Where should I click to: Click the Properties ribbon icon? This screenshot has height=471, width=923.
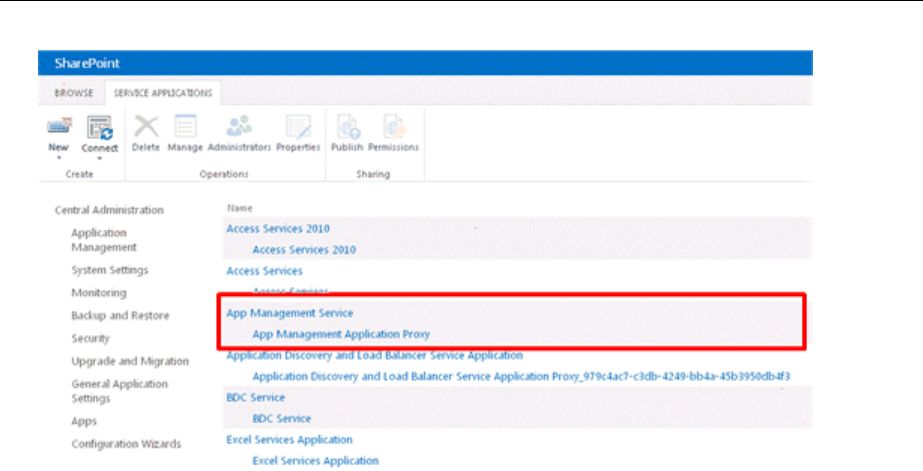pyautogui.click(x=298, y=126)
